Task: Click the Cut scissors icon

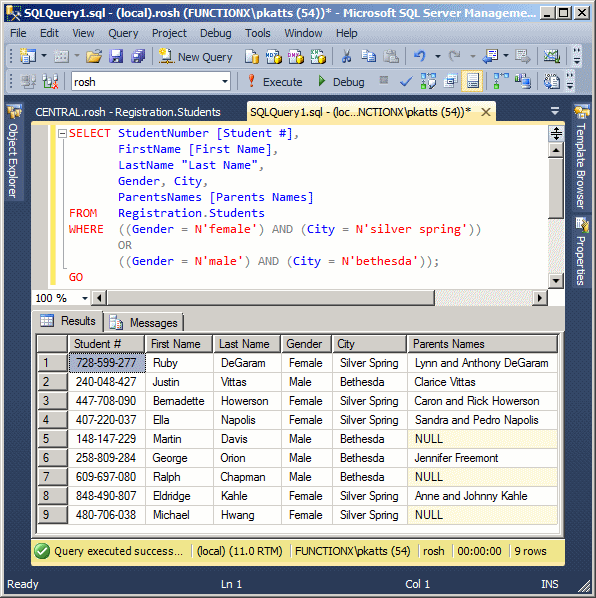Action: point(346,57)
